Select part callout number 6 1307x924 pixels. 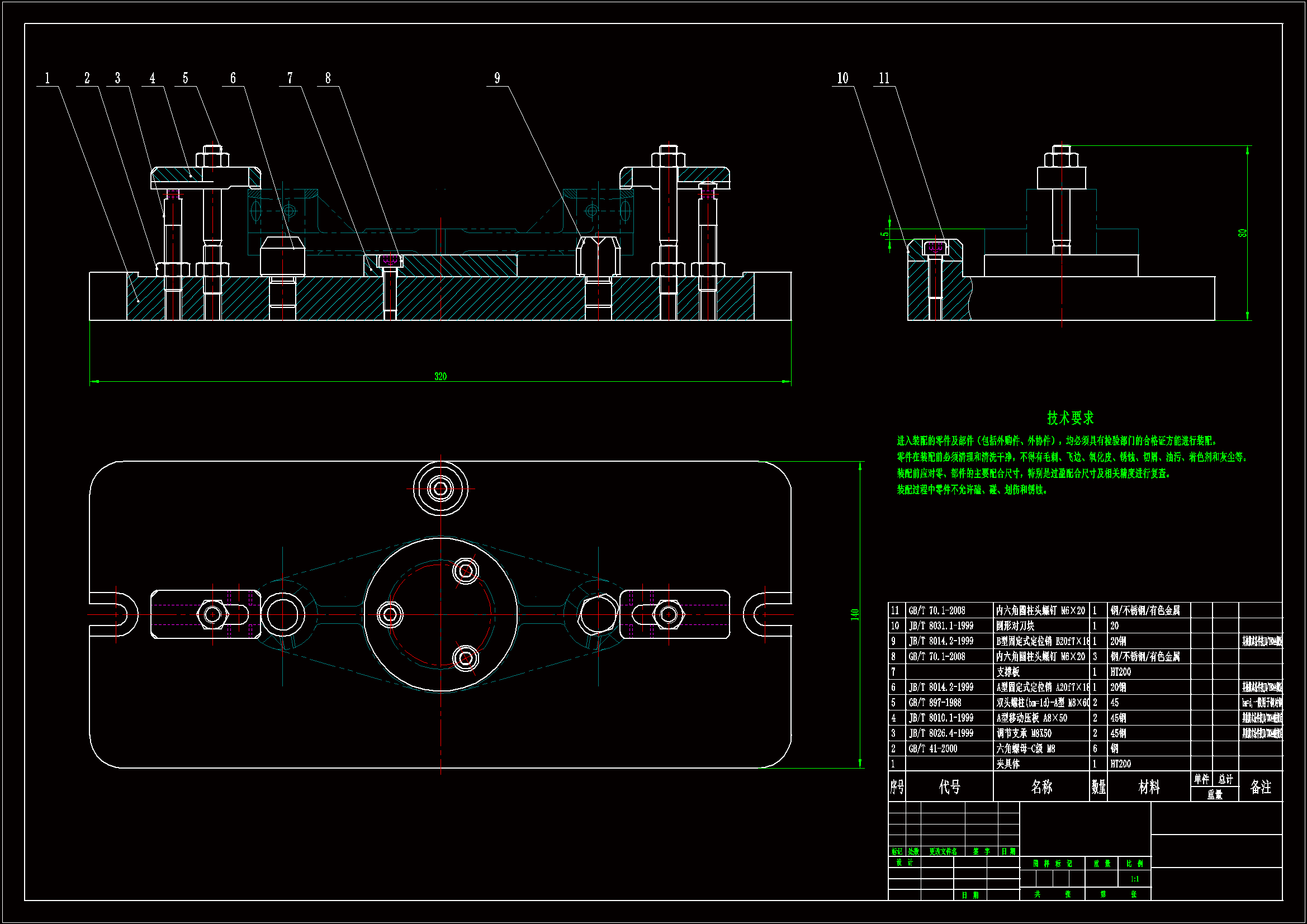[233, 78]
